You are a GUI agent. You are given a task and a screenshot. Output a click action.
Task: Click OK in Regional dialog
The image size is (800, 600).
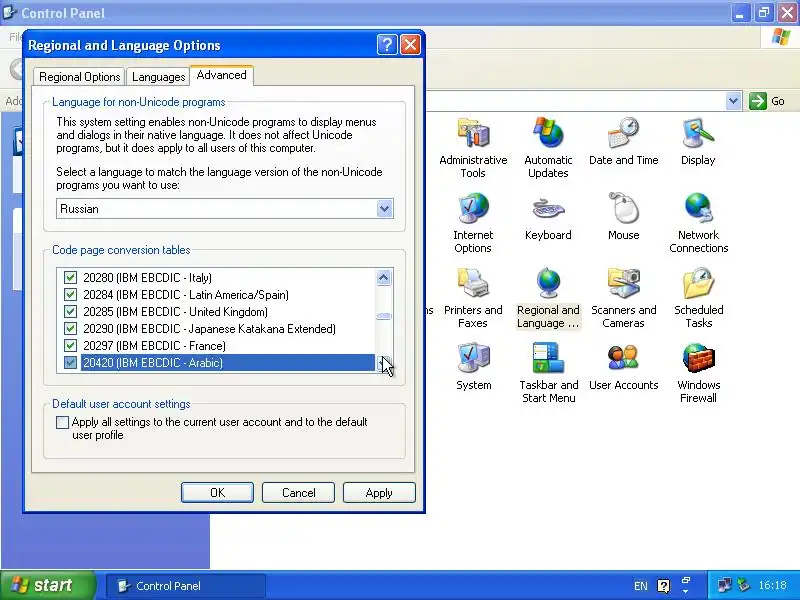pos(217,492)
